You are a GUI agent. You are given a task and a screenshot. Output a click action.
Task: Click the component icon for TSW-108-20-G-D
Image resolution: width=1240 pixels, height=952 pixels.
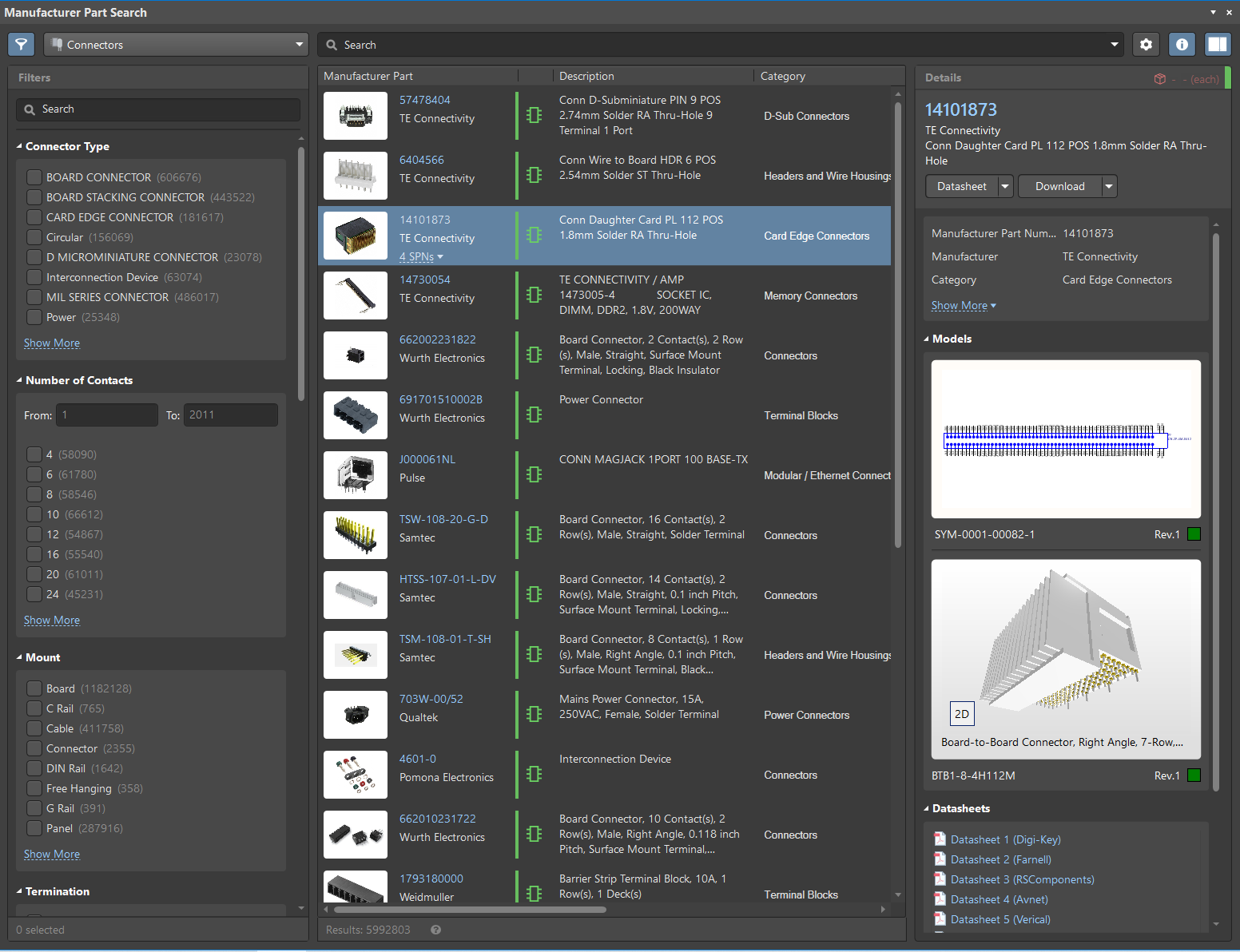pyautogui.click(x=535, y=534)
